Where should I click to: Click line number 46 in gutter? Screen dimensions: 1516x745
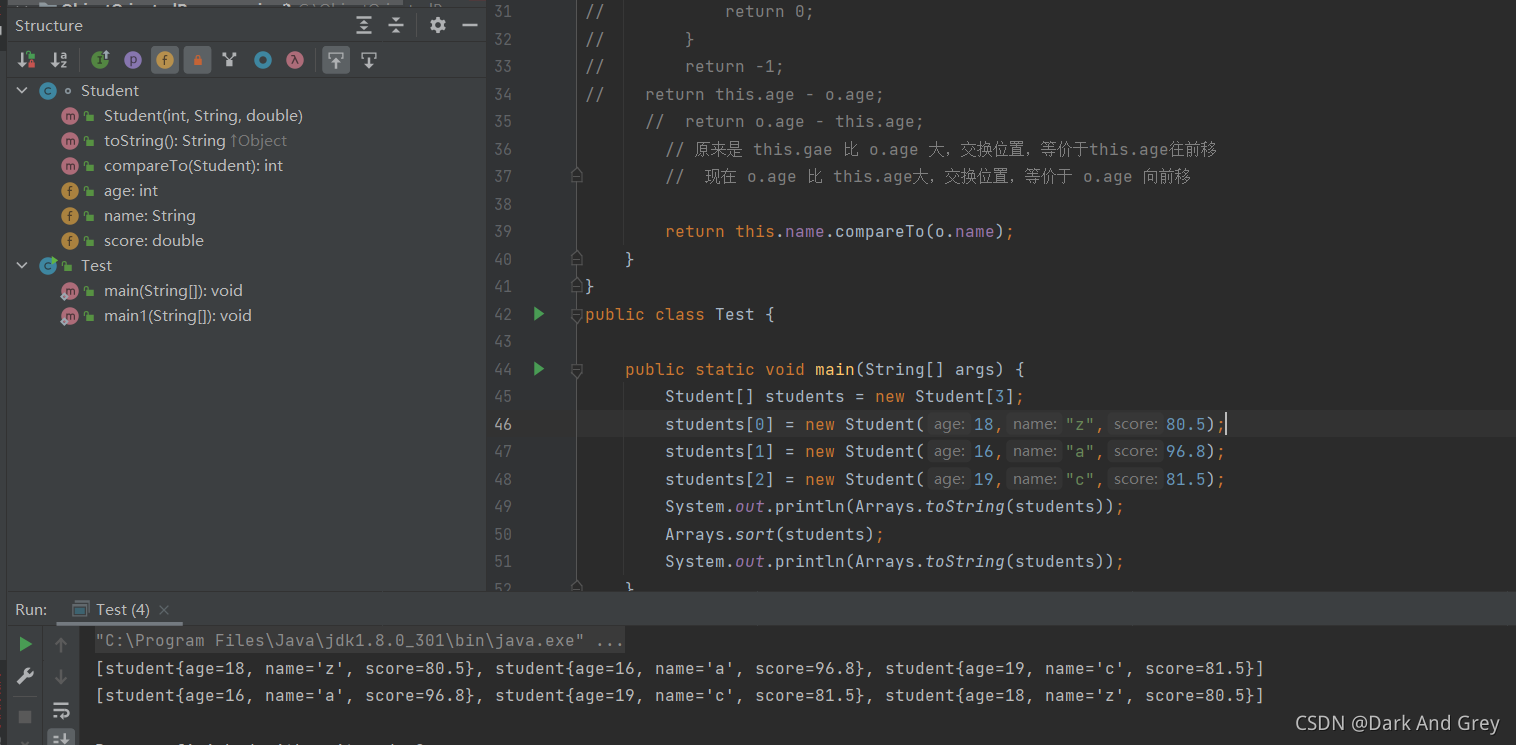503,424
